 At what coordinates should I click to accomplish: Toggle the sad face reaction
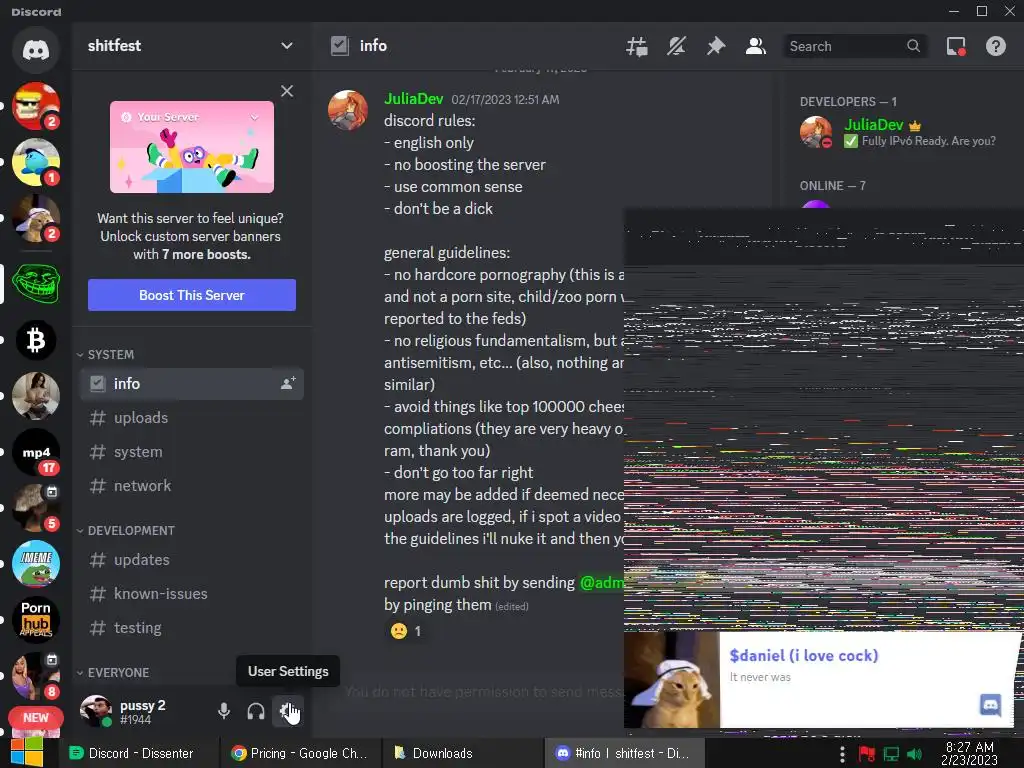pos(406,631)
